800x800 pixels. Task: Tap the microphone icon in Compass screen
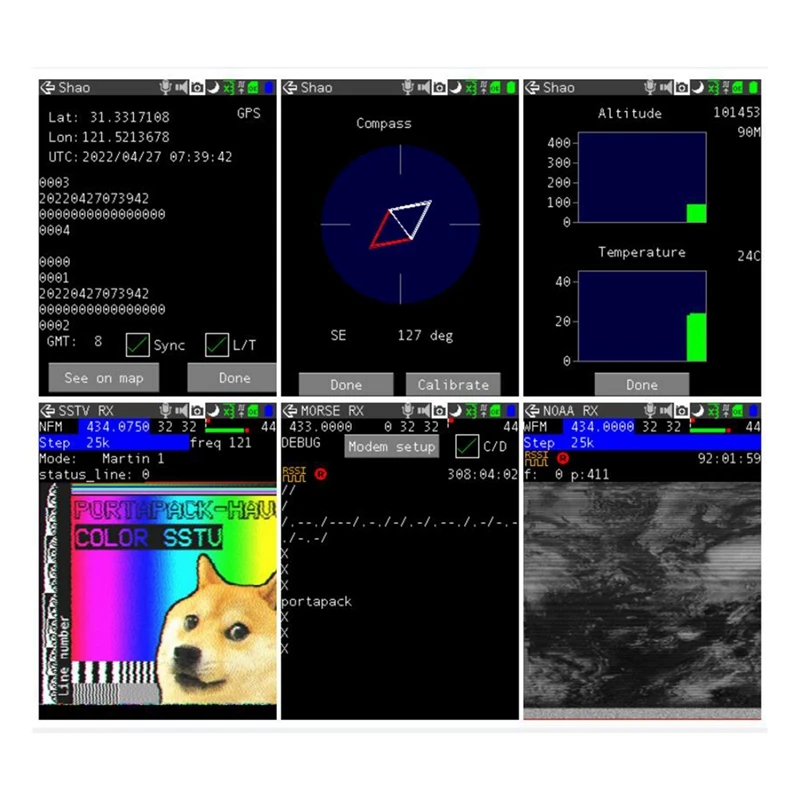[407, 88]
